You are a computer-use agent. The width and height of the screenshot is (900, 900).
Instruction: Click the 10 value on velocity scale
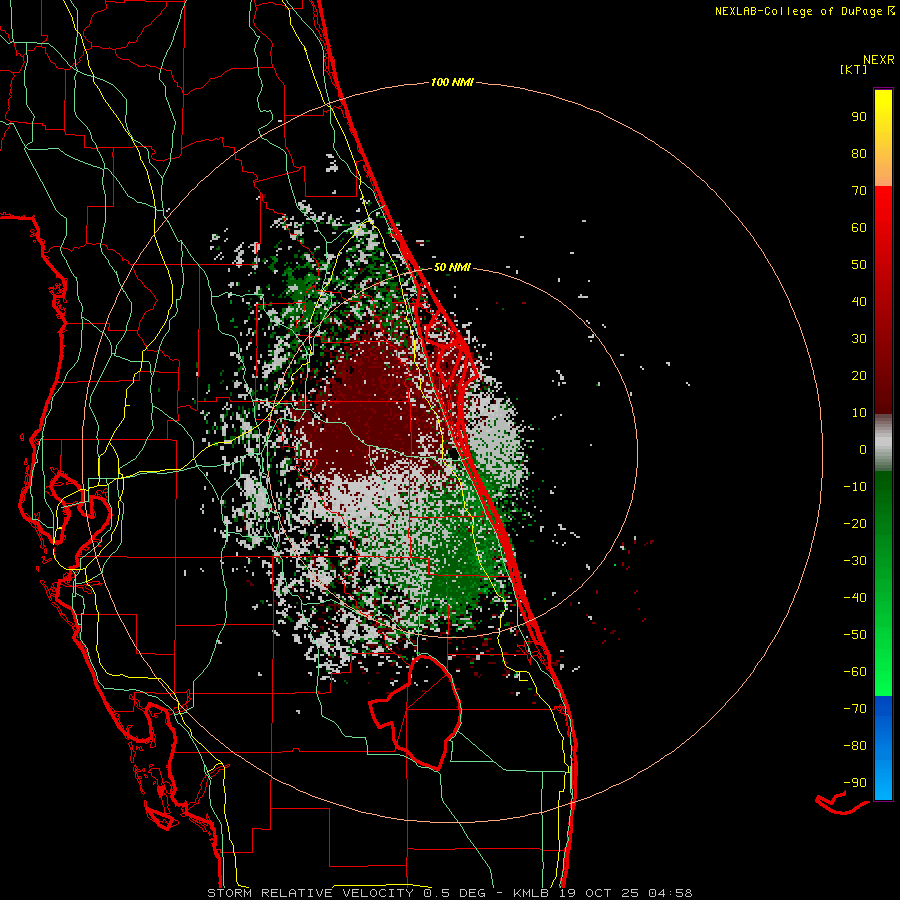(859, 413)
